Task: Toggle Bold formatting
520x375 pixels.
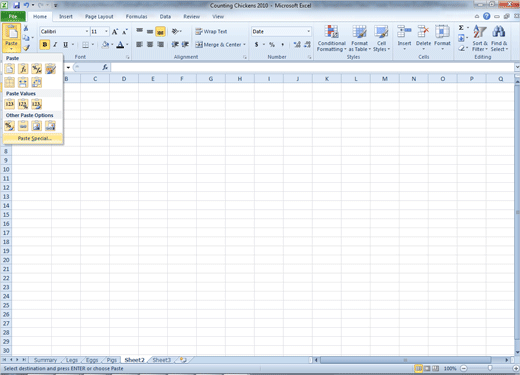Action: [45, 44]
